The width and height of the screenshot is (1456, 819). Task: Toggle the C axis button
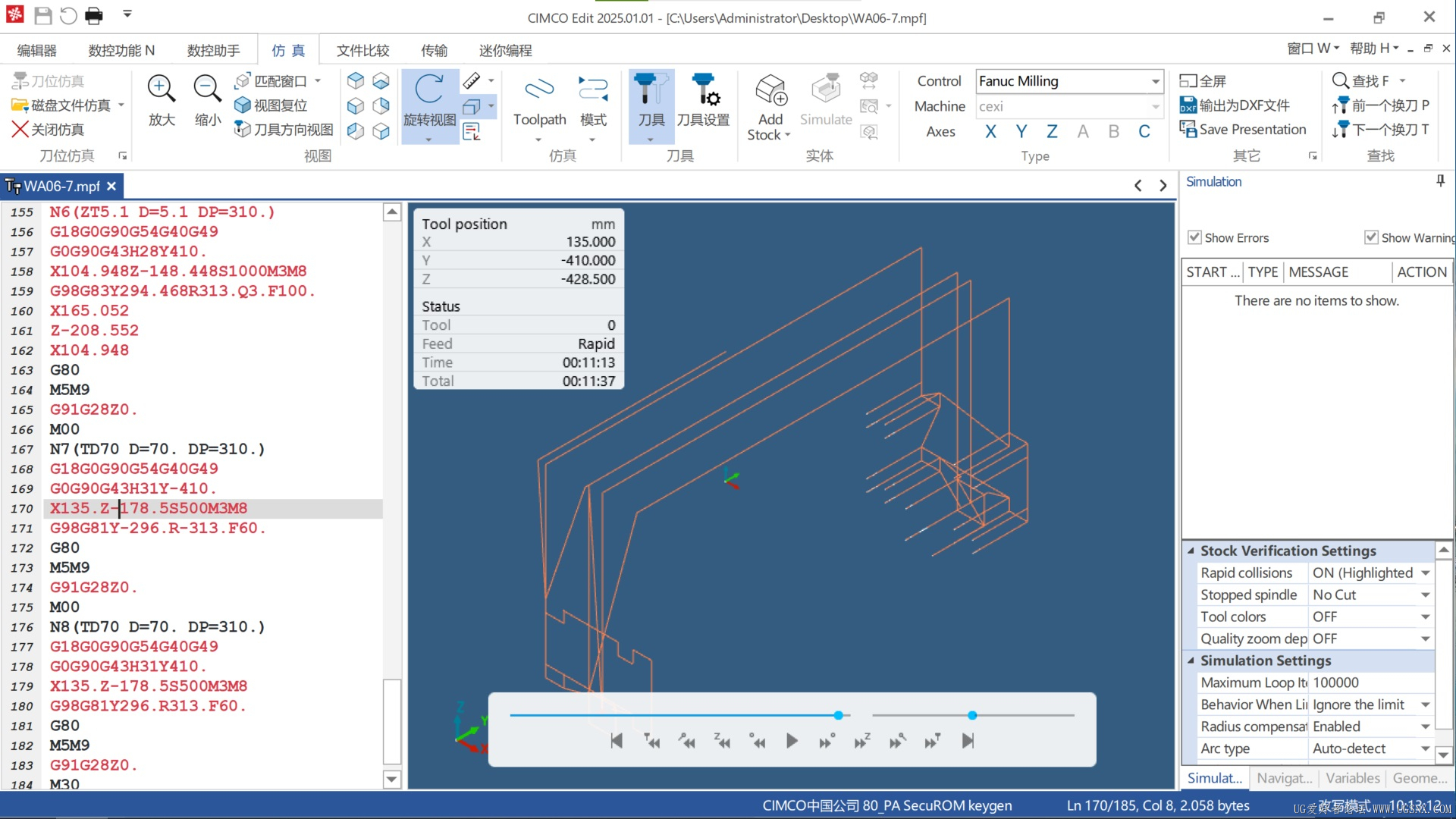(1144, 131)
